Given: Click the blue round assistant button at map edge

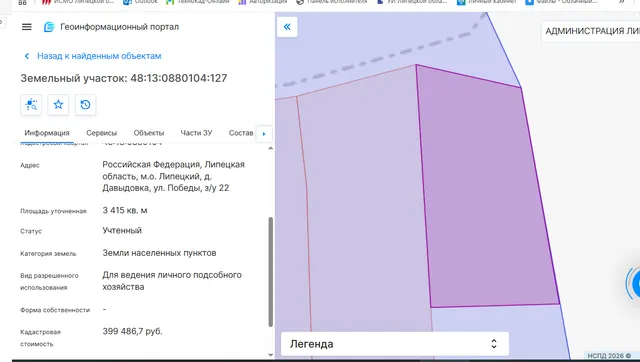Looking at the screenshot, I should click(x=634, y=283).
